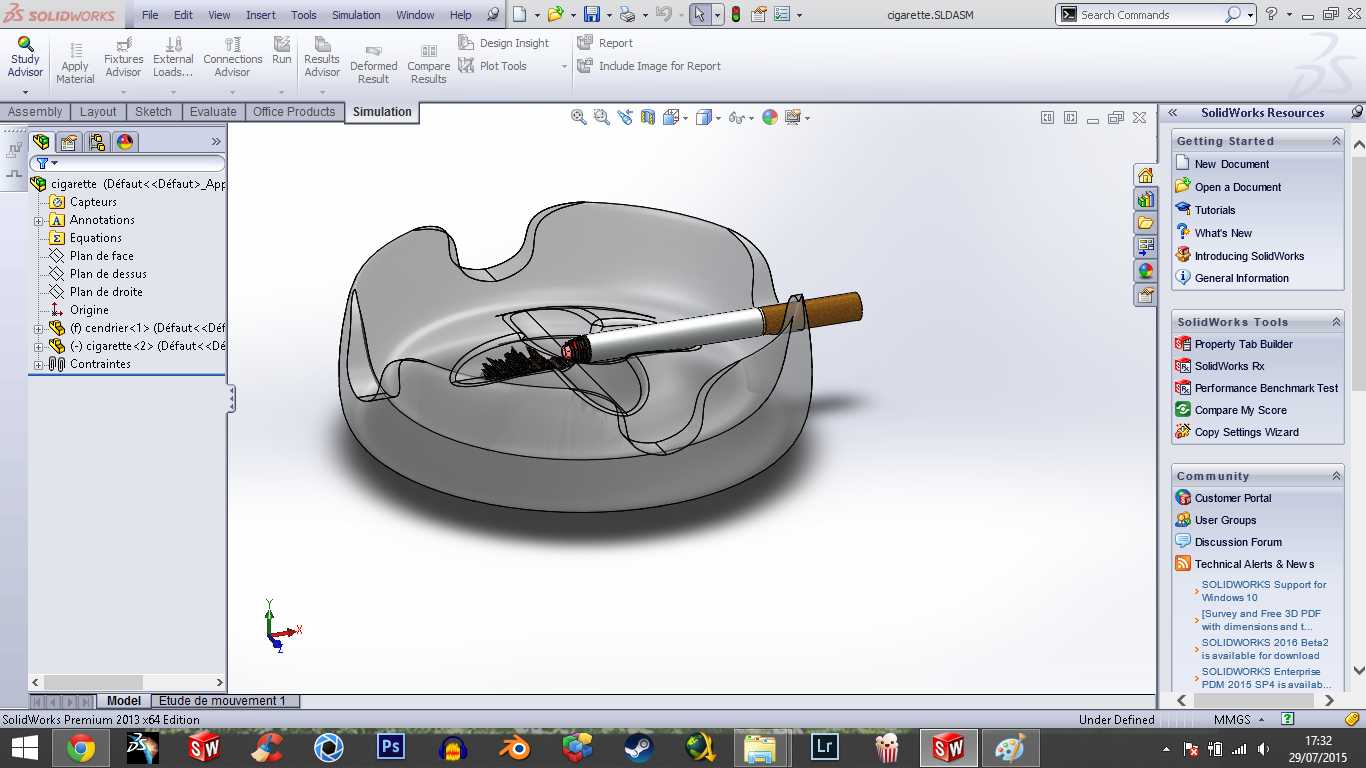Click the New document icon in toolbar
The width and height of the screenshot is (1366, 768).
pyautogui.click(x=519, y=14)
